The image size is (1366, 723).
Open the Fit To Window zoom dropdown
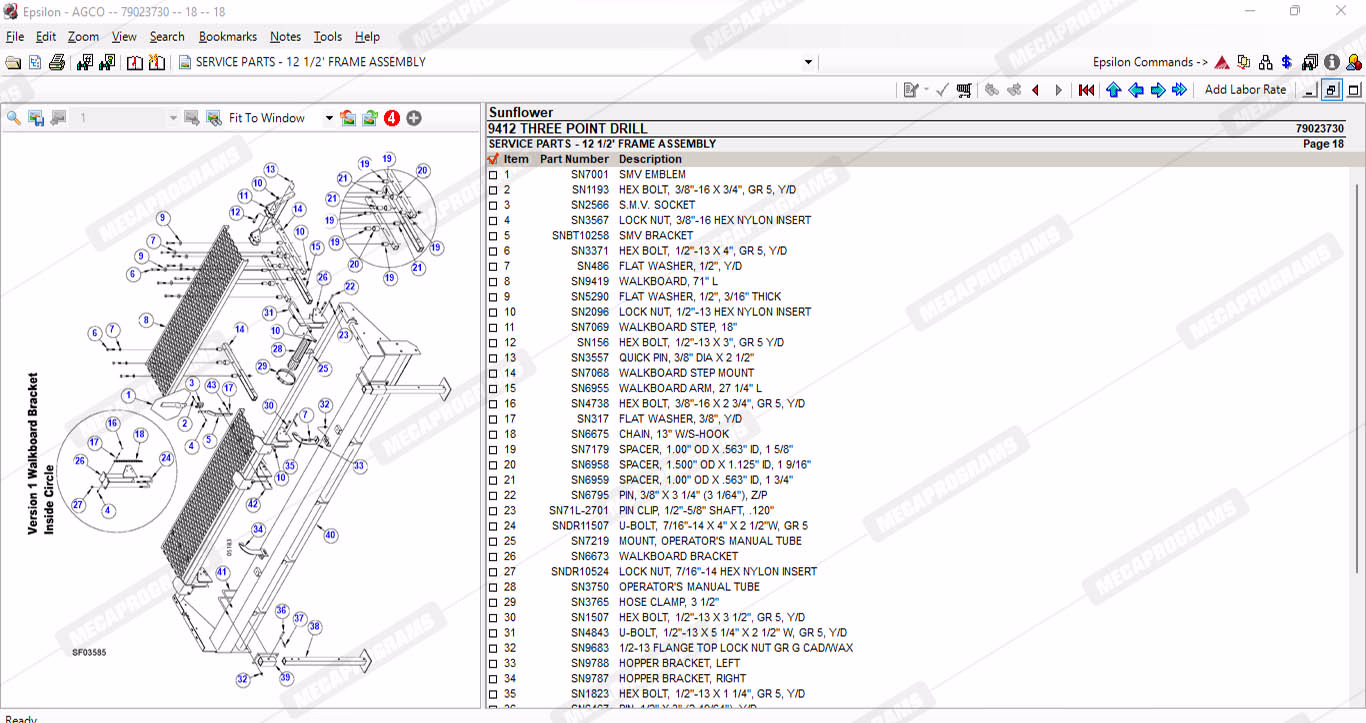point(329,118)
